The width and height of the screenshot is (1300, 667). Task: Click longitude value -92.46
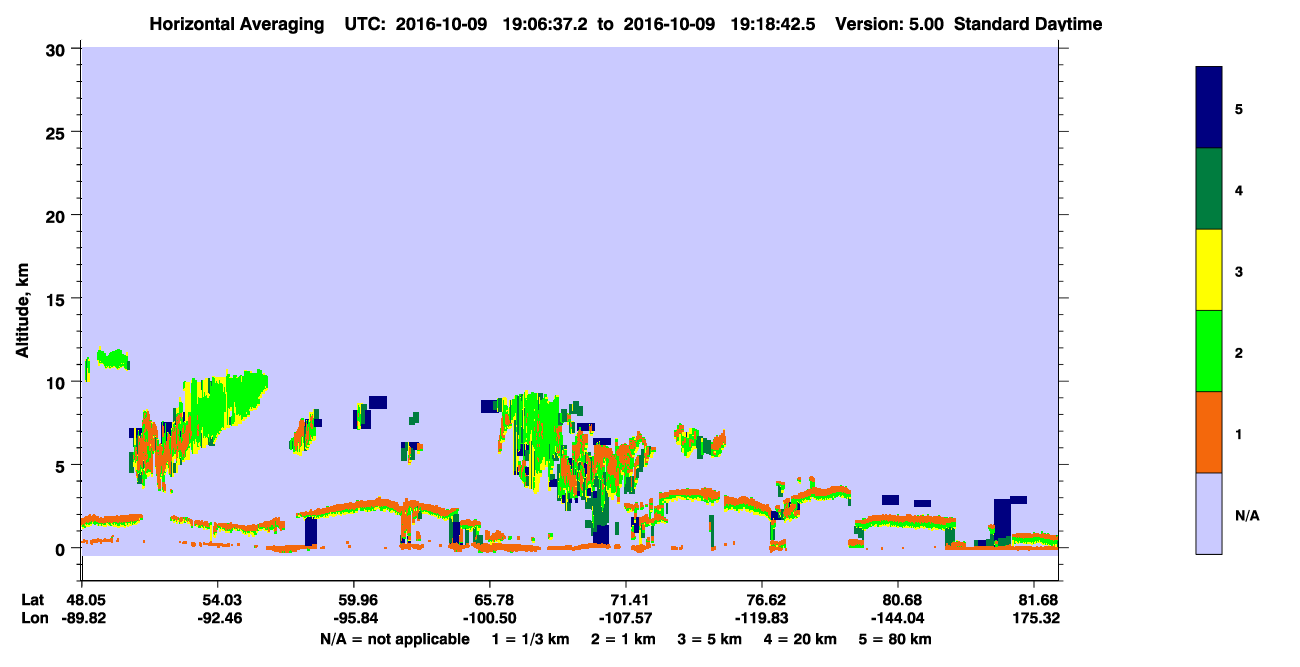(218, 618)
